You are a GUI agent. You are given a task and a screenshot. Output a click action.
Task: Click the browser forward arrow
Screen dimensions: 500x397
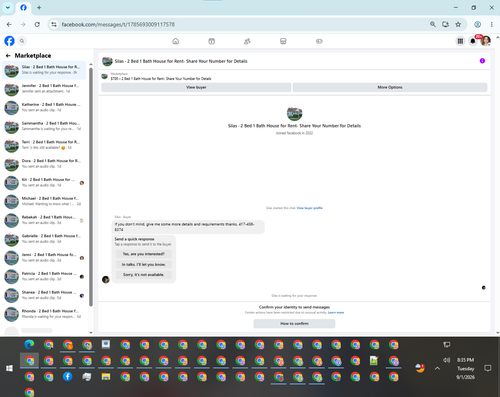[23, 24]
